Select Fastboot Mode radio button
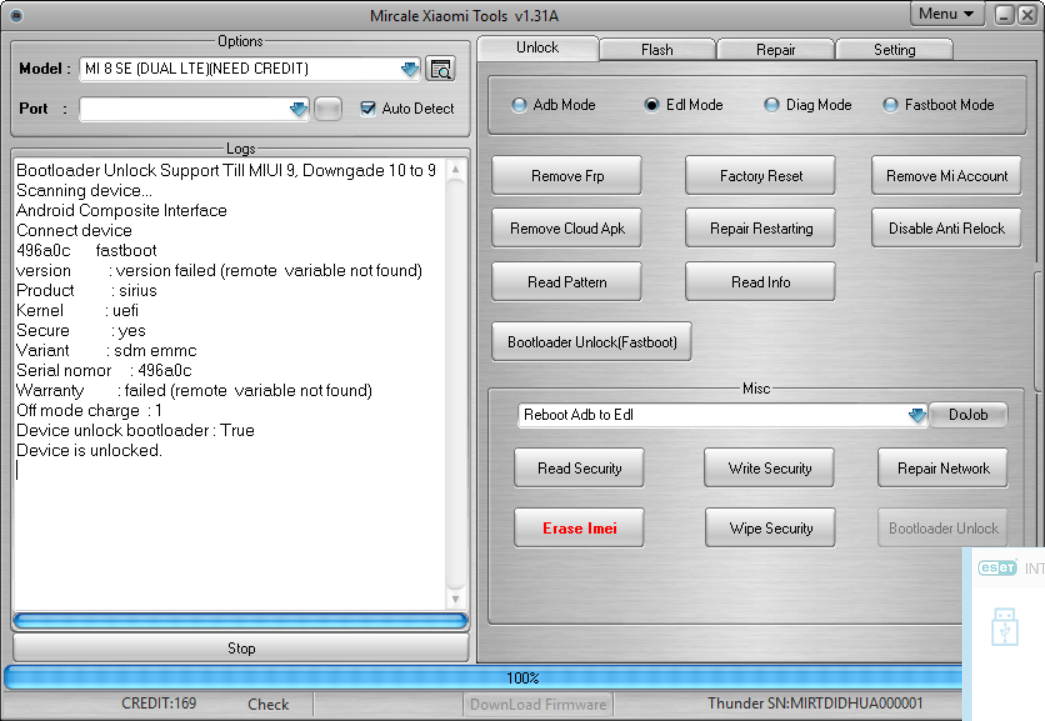 pos(890,105)
